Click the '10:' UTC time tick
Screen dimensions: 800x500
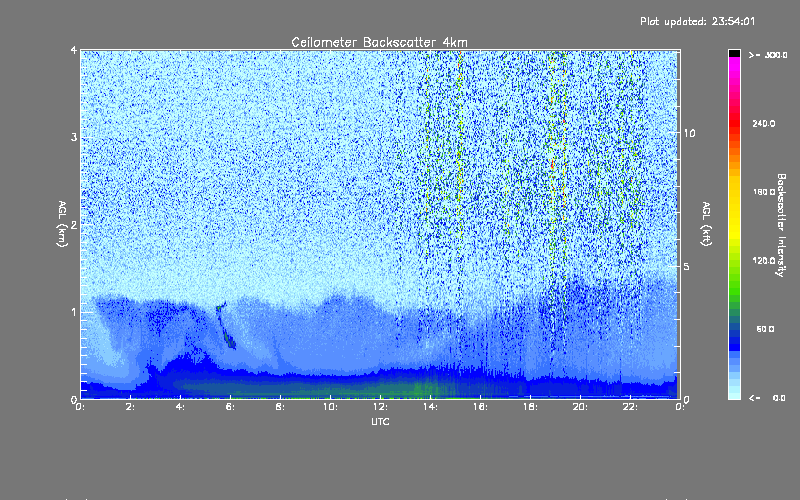(330, 407)
